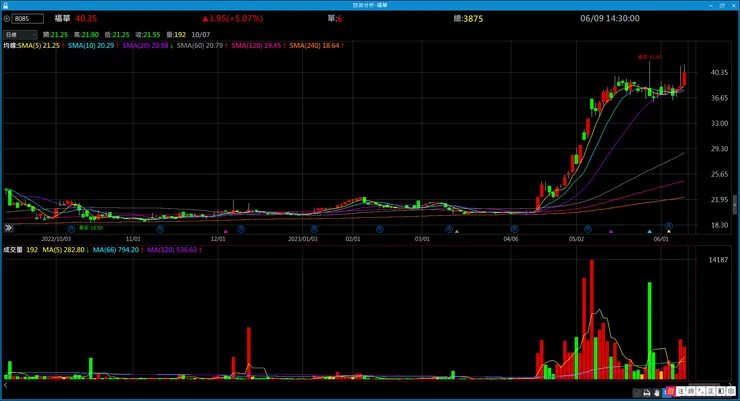Click the tallest red volume bar in May
This screenshot has width=740, height=401.
click(591, 319)
